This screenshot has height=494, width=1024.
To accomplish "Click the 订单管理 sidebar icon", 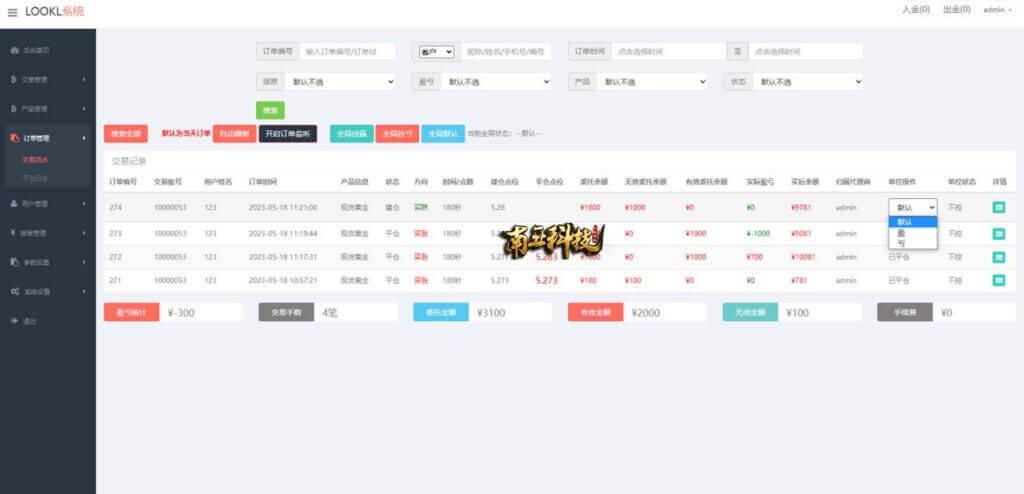I will [14, 138].
